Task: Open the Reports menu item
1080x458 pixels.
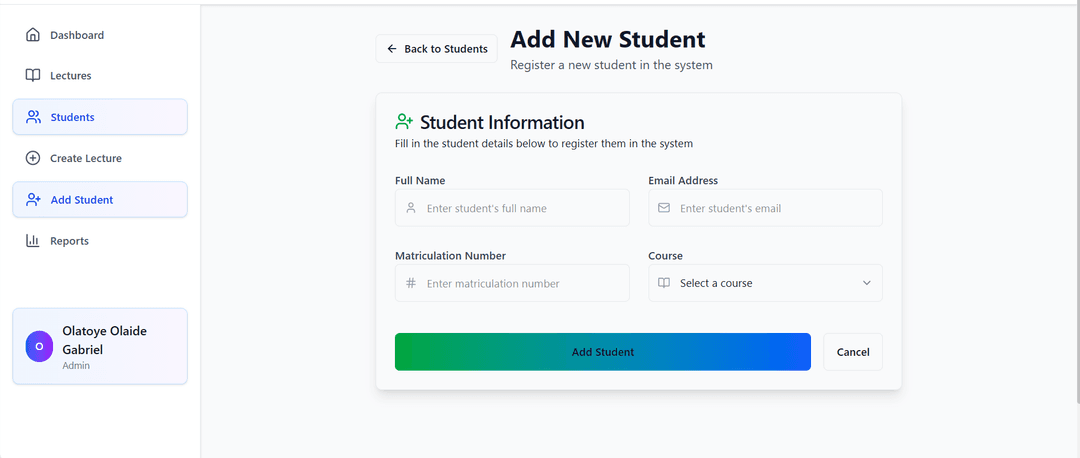Action: point(69,241)
